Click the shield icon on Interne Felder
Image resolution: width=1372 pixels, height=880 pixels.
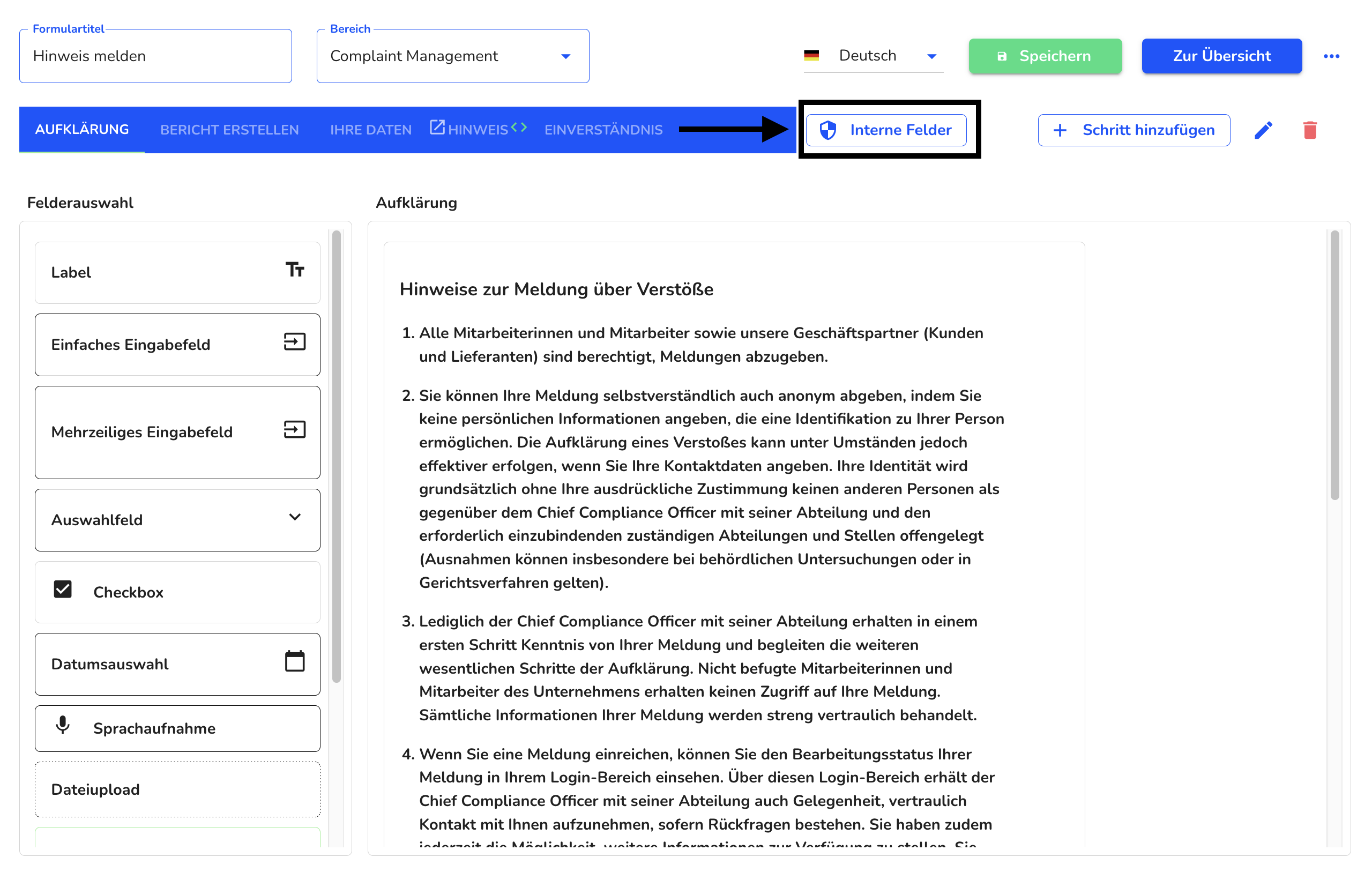827,130
